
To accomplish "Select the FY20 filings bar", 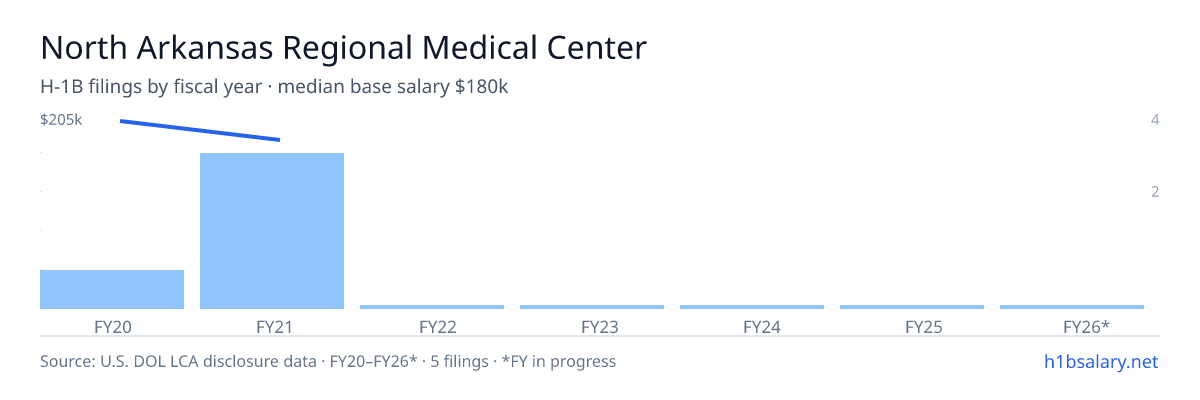I will tap(112, 289).
